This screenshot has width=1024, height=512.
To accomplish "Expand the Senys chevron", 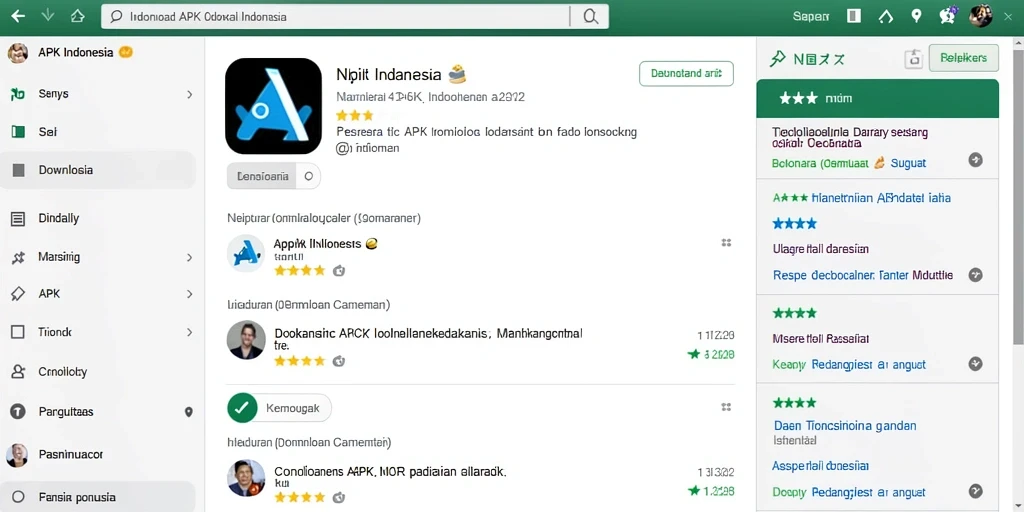I will pos(189,95).
